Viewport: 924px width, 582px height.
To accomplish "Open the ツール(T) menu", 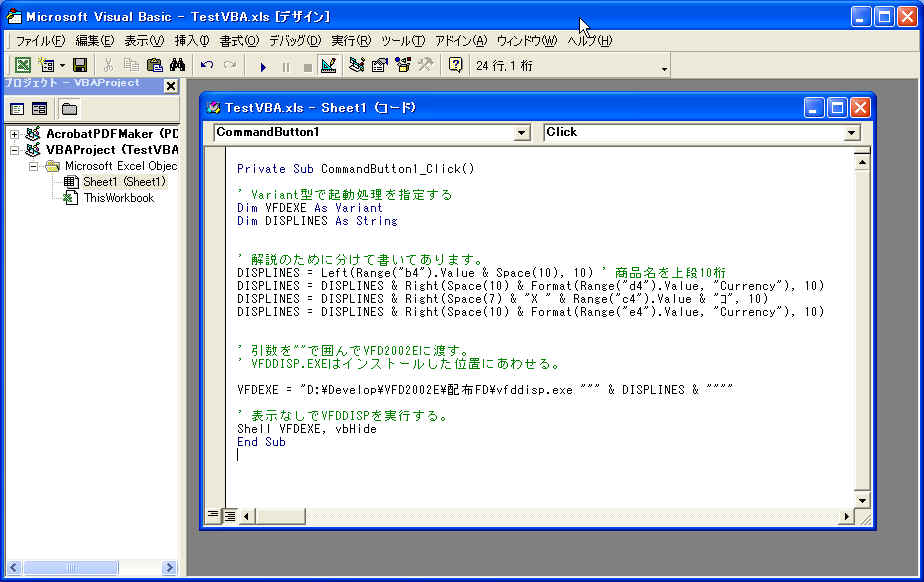I will point(402,41).
